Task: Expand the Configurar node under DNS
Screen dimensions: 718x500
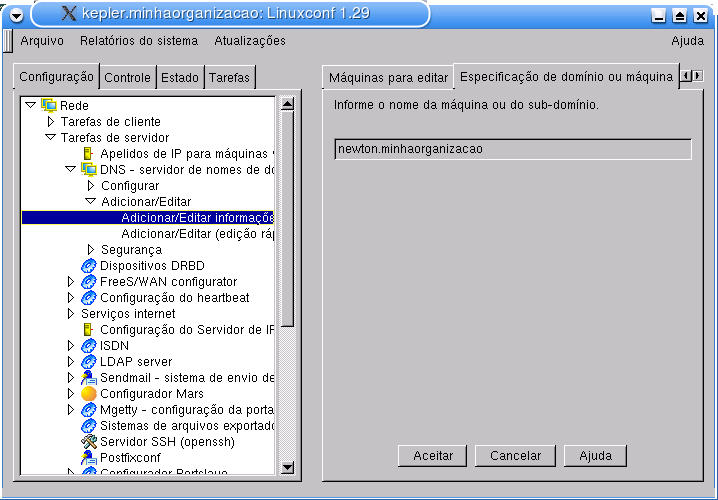Action: [x=91, y=185]
